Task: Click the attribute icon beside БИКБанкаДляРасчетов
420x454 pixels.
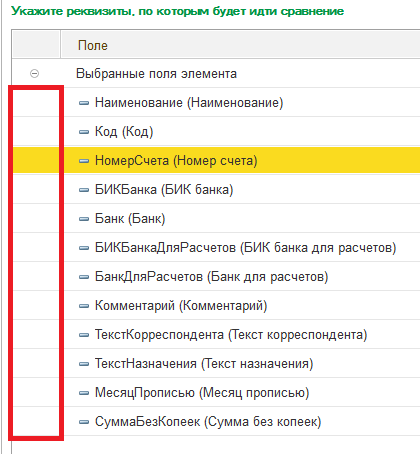Action: pyautogui.click(x=84, y=248)
